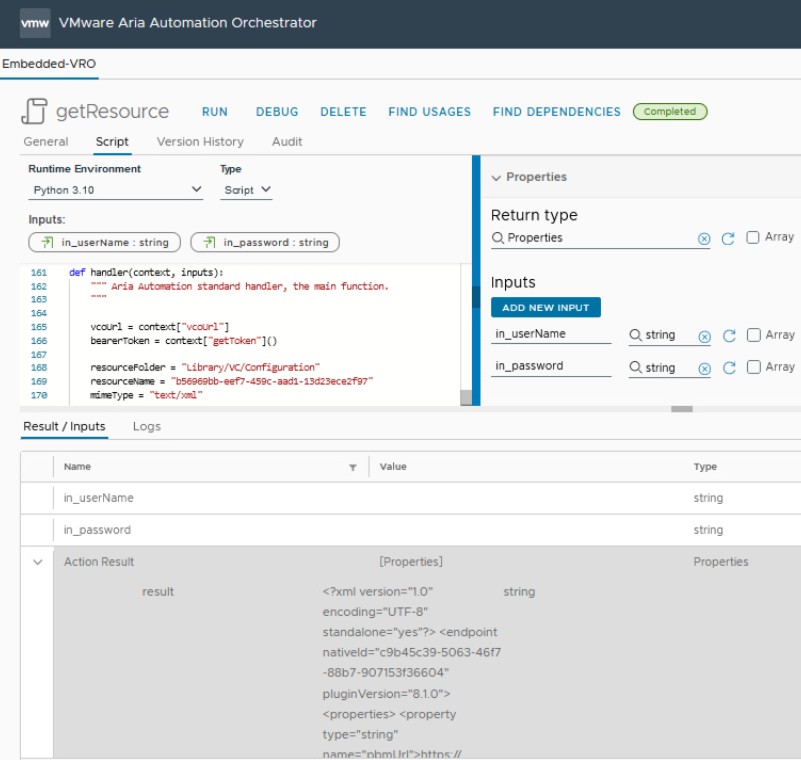Click the blue panel splitter bar
This screenshot has width=801, height=760.
476,281
